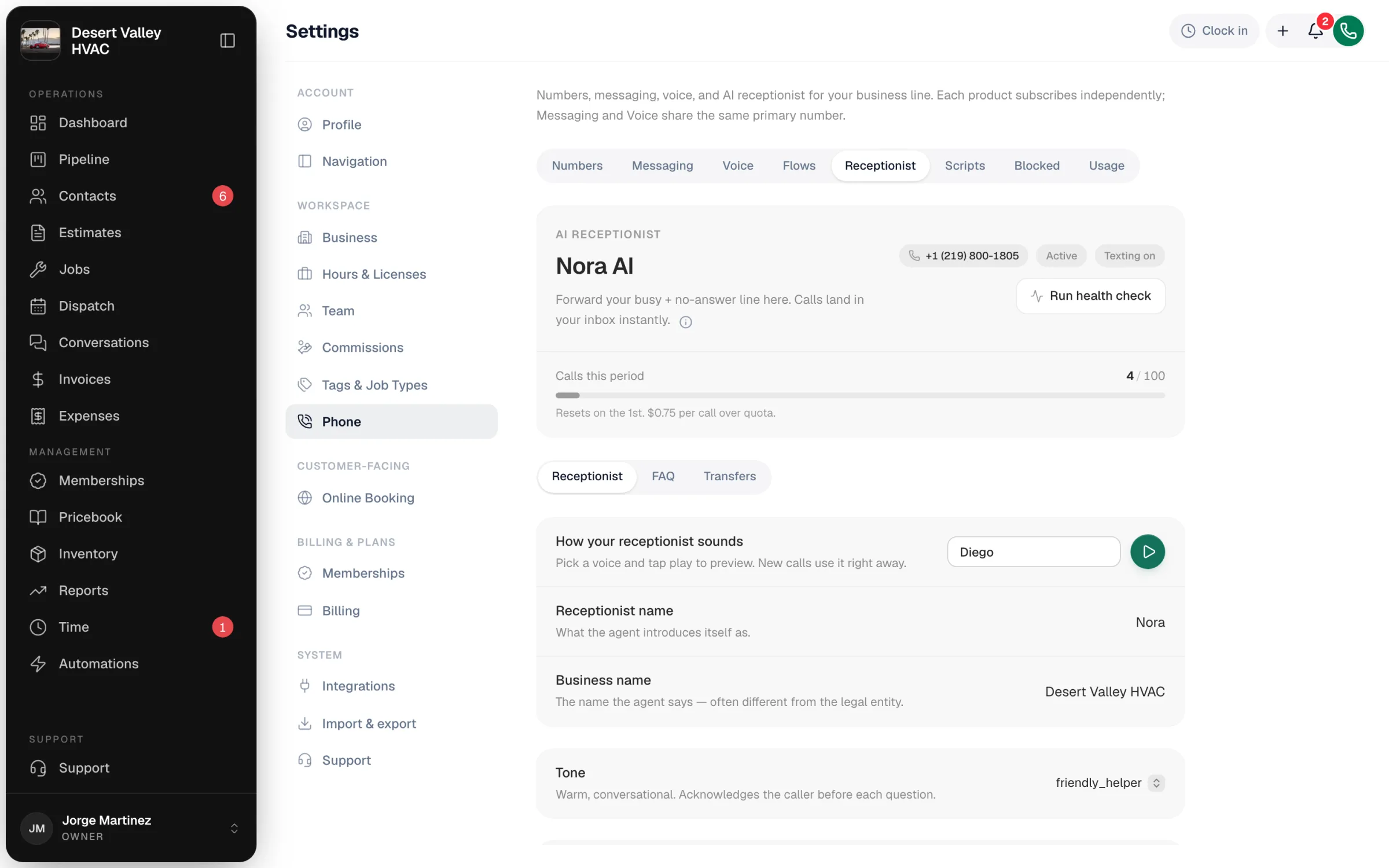Switch to the Flows tab

pyautogui.click(x=799, y=165)
